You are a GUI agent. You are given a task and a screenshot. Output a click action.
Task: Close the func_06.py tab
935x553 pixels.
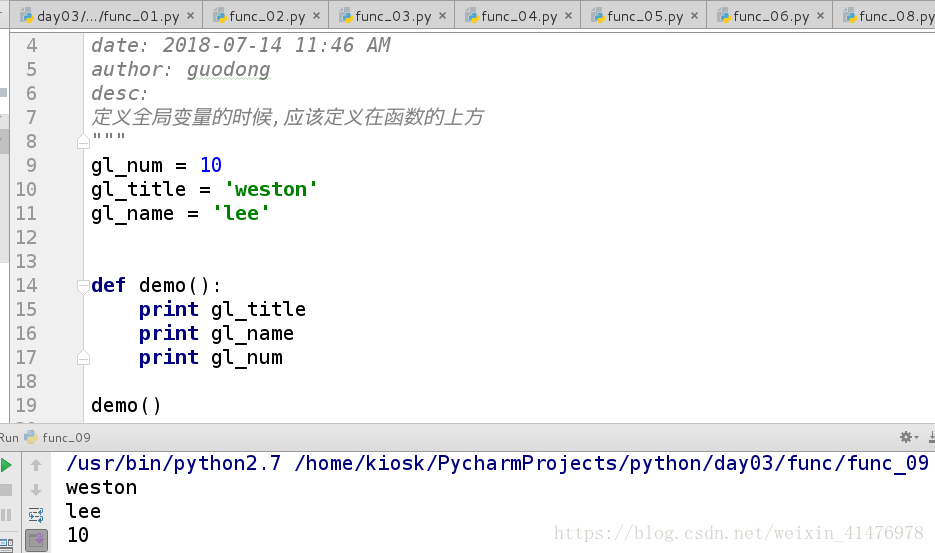[821, 16]
